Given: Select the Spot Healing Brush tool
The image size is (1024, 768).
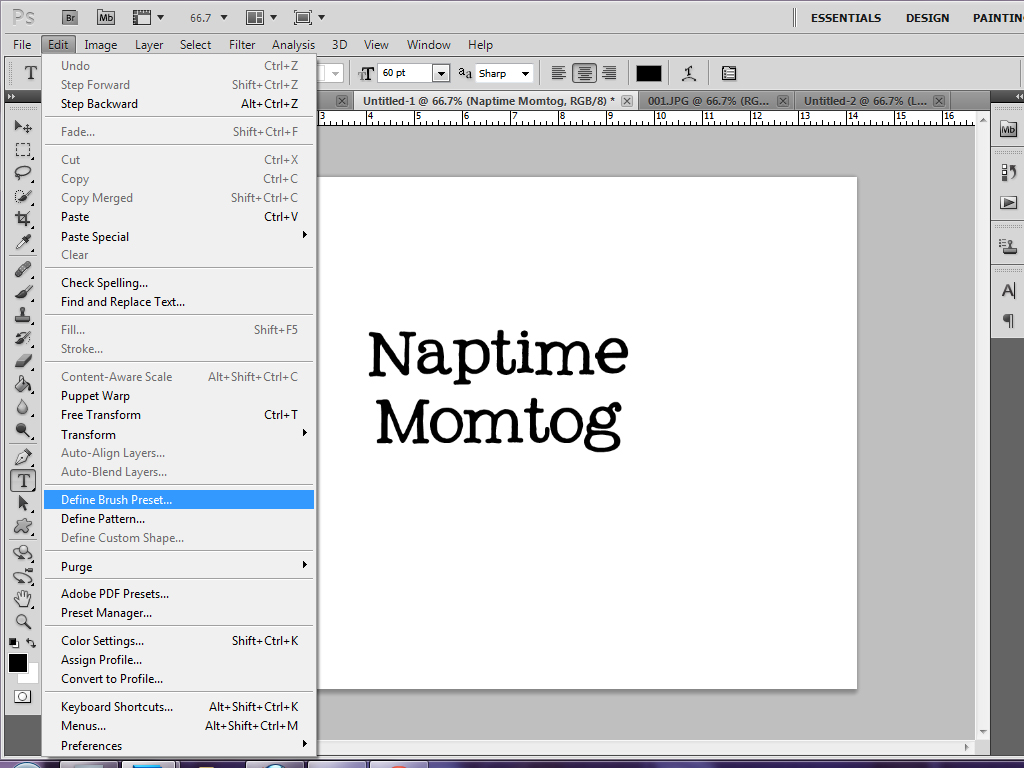Looking at the screenshot, I should click(x=23, y=269).
